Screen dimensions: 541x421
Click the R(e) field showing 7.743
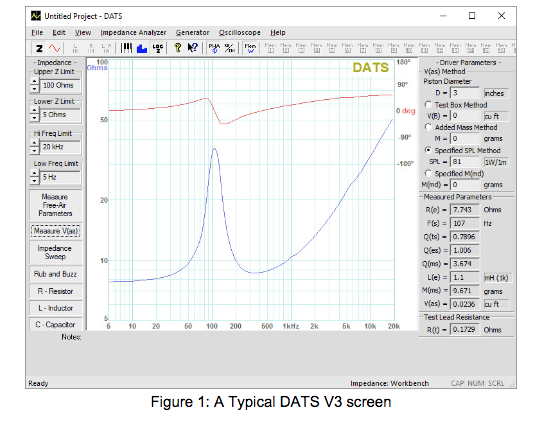(x=464, y=209)
